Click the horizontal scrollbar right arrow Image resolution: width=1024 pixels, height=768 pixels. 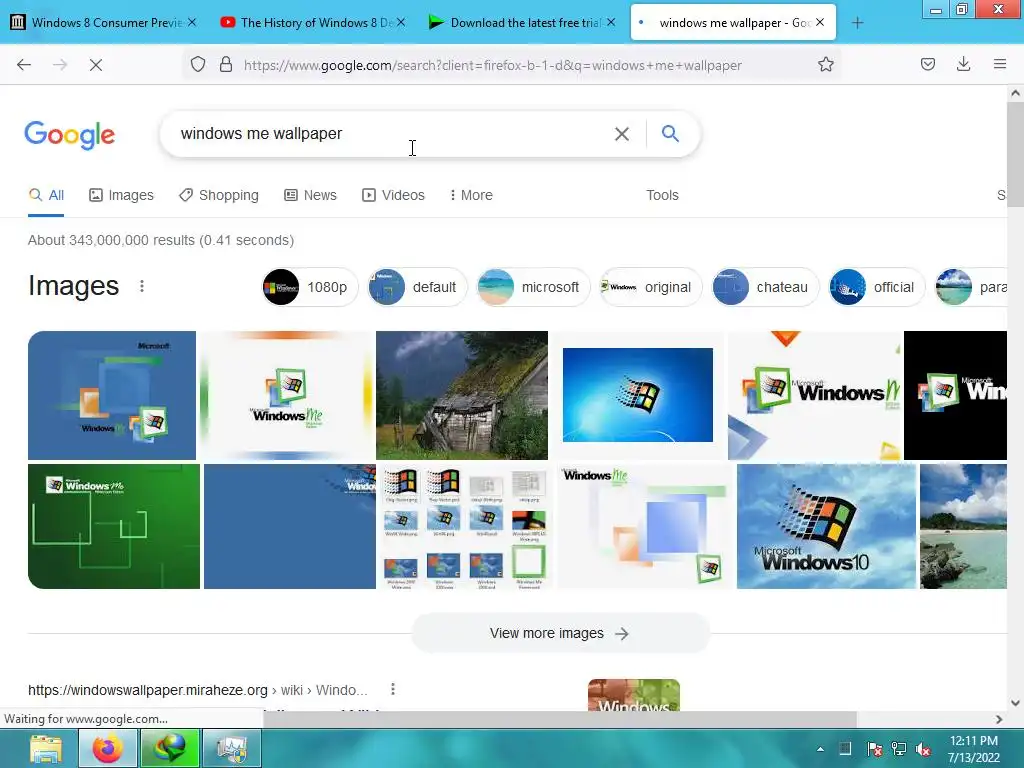click(x=999, y=719)
